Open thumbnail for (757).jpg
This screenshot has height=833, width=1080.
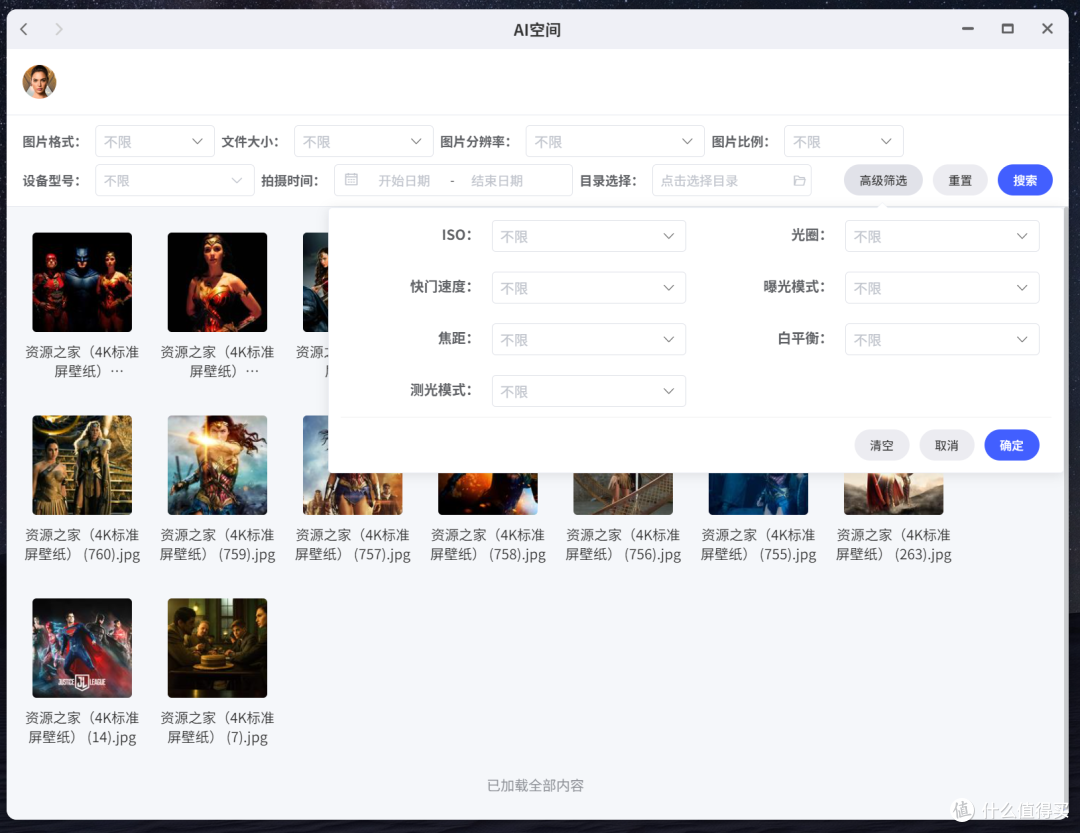353,494
